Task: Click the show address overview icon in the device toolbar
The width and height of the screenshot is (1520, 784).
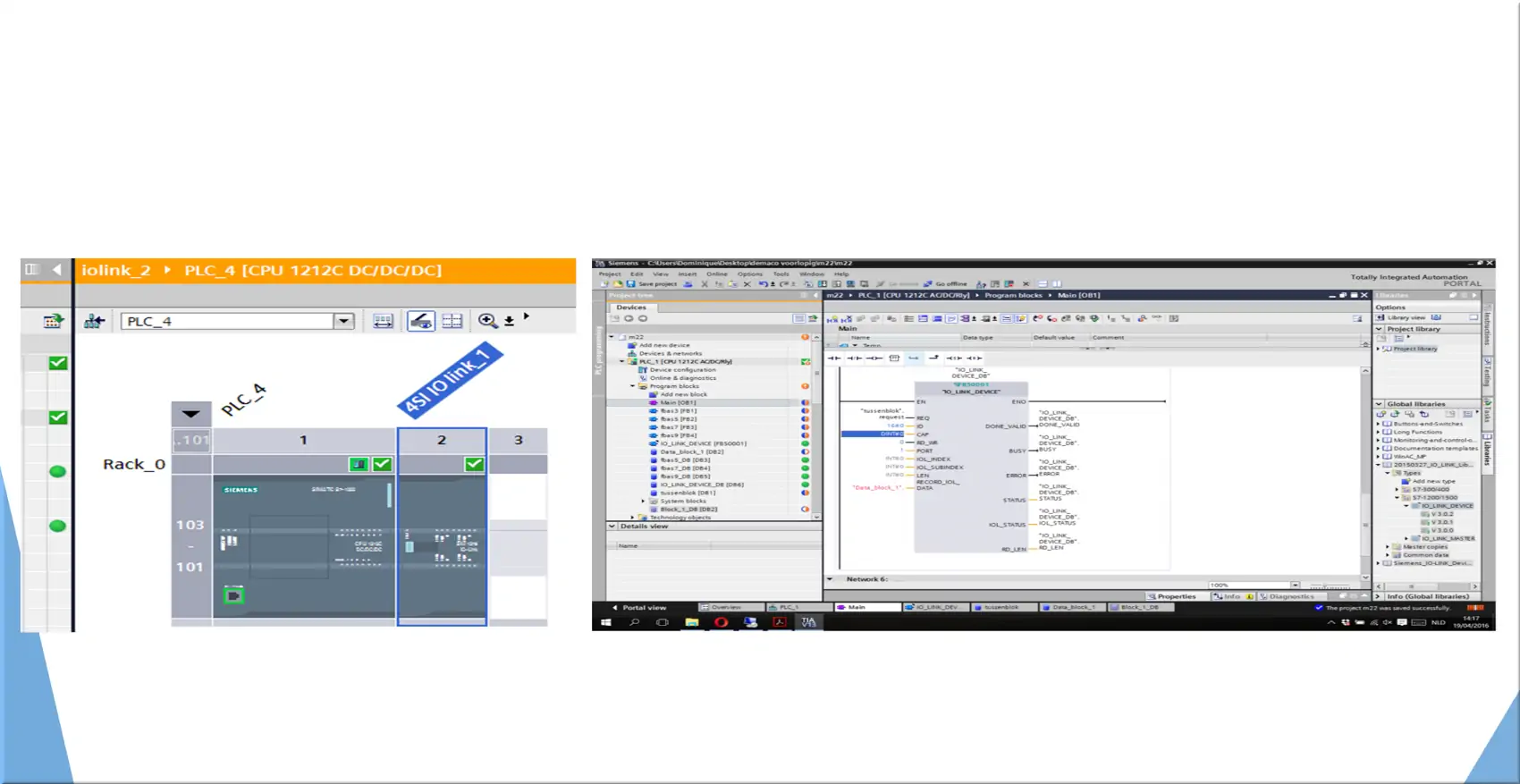Action: [452, 321]
